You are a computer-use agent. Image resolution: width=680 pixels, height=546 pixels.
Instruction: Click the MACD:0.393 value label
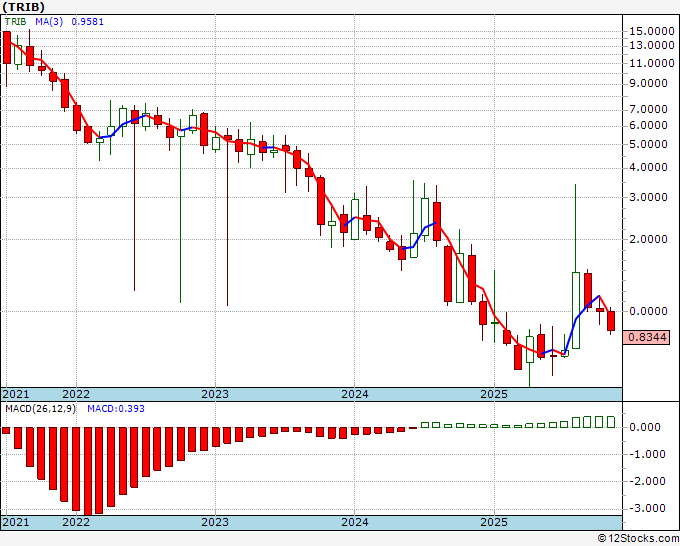(116, 409)
